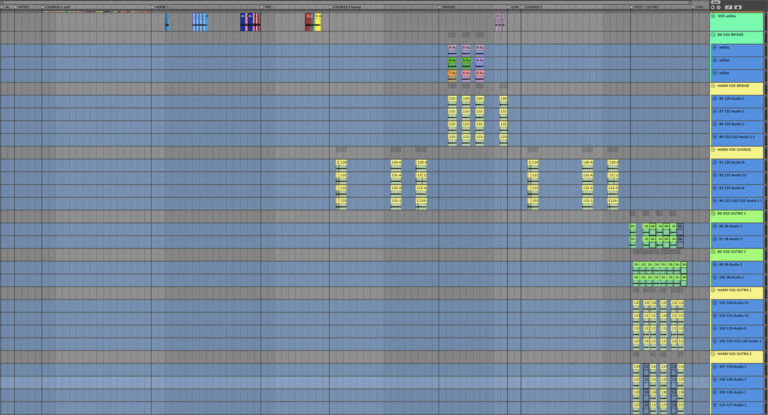The image size is (768, 415).
Task: Fold the BG VOX BRIDGE group track
Action: (714, 34)
